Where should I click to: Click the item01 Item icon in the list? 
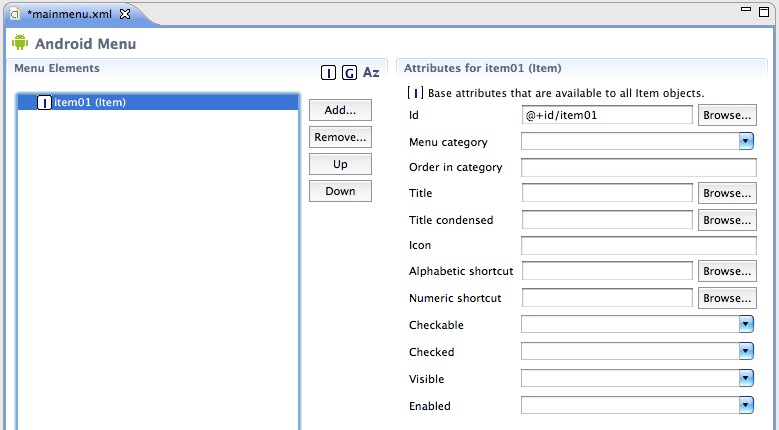click(44, 102)
